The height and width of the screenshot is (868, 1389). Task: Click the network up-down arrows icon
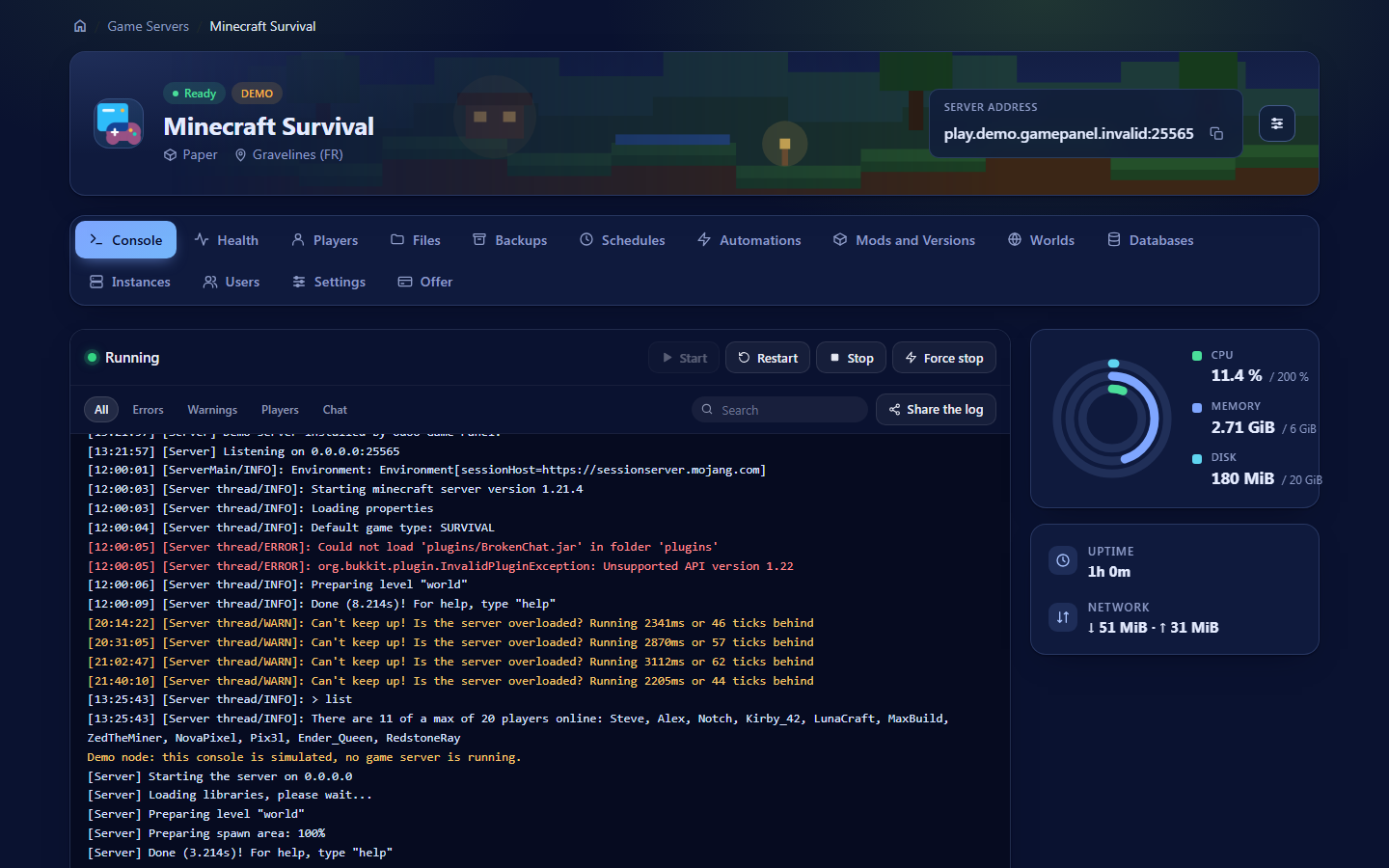[x=1063, y=617]
